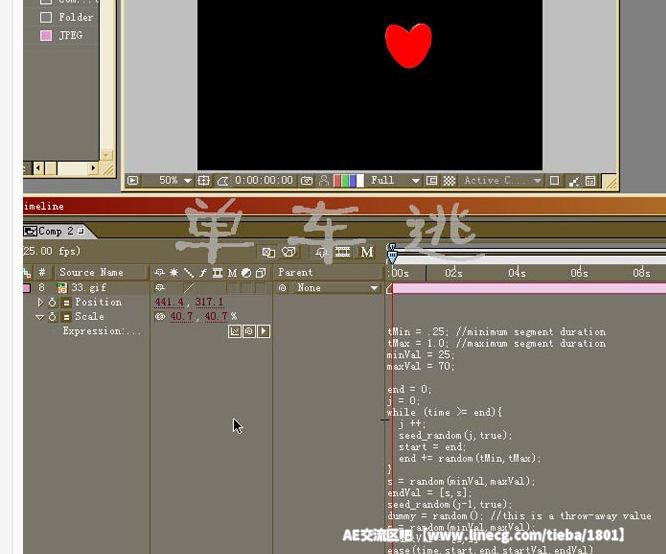Click the first Scale value 40.7

[181, 317]
